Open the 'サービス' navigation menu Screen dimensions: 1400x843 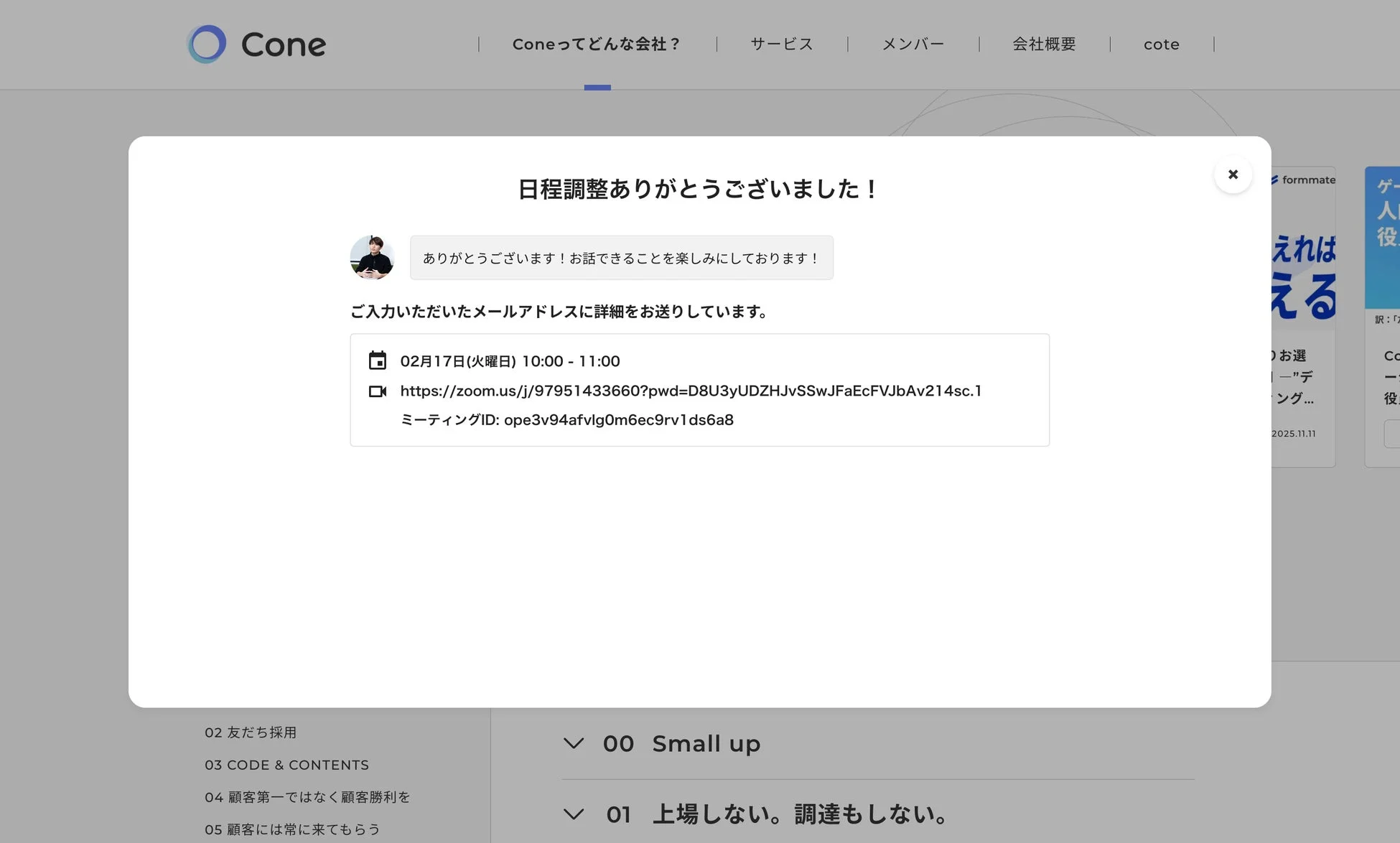[x=781, y=44]
